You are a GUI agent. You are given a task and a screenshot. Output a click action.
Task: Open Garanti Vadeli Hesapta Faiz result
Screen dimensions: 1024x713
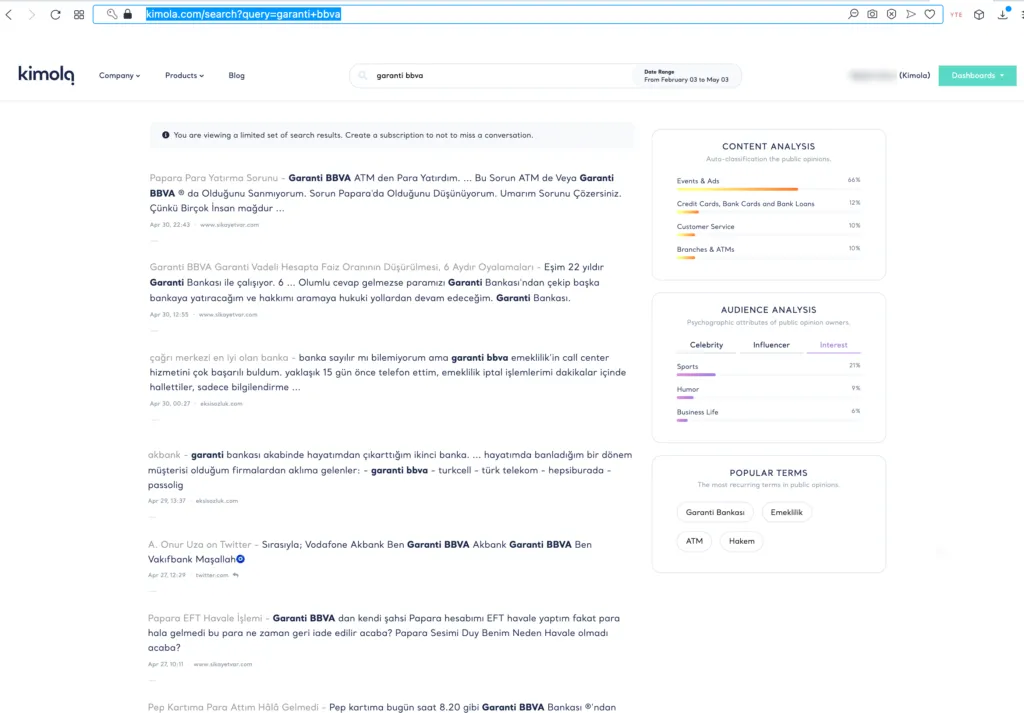(x=342, y=266)
